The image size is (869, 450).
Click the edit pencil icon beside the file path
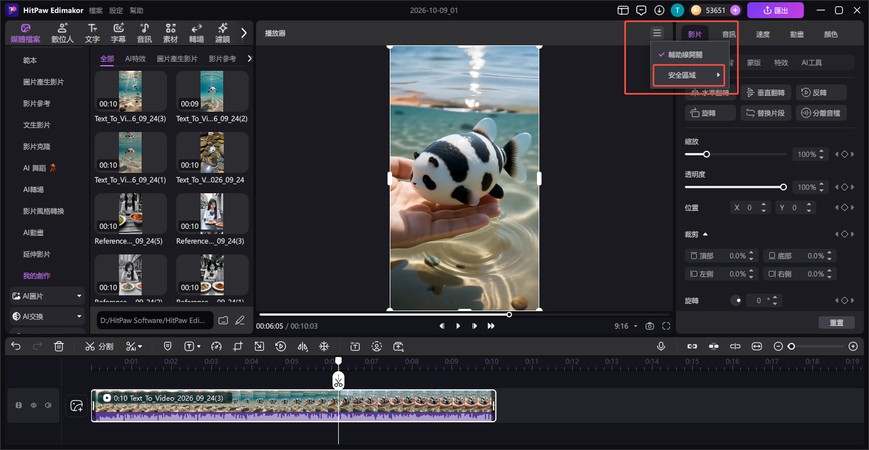click(240, 320)
